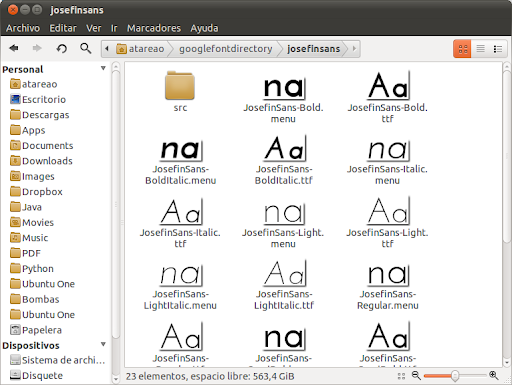Open the Archivo menu
The width and height of the screenshot is (512, 385).
tap(23, 28)
